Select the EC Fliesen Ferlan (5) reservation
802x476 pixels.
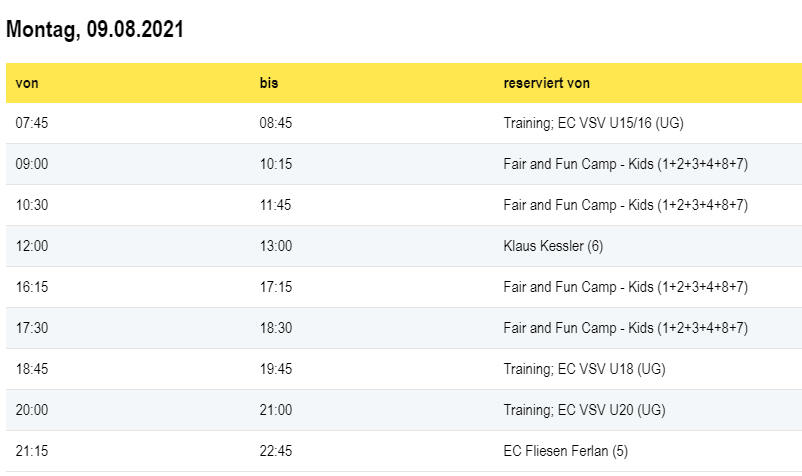[565, 451]
